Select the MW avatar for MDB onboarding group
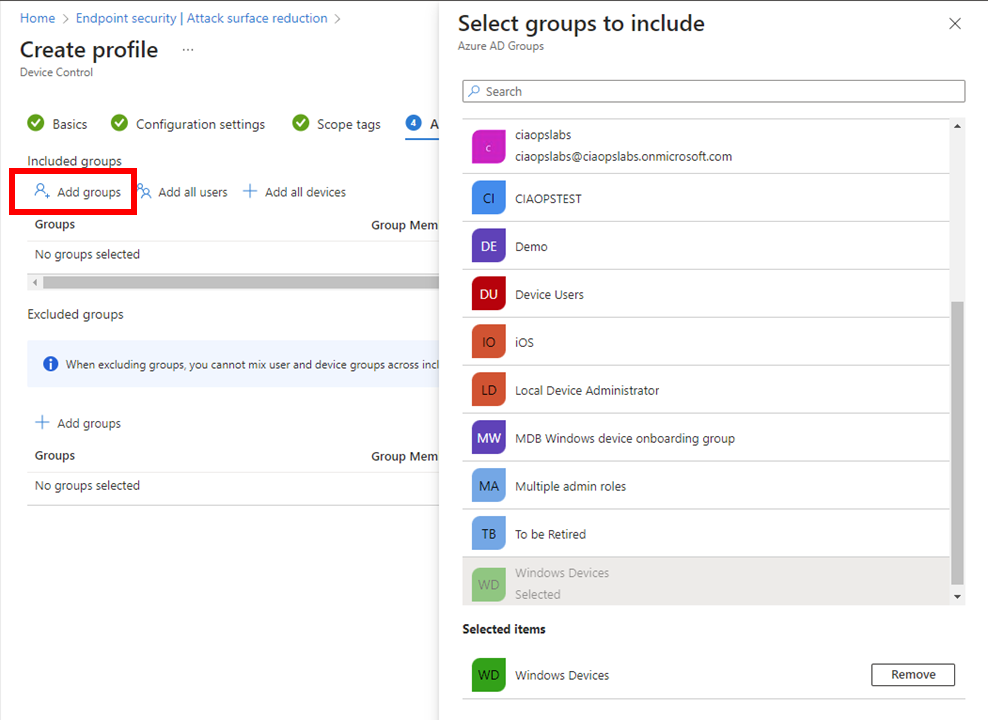Screen dimensions: 988x720 click(x=489, y=438)
